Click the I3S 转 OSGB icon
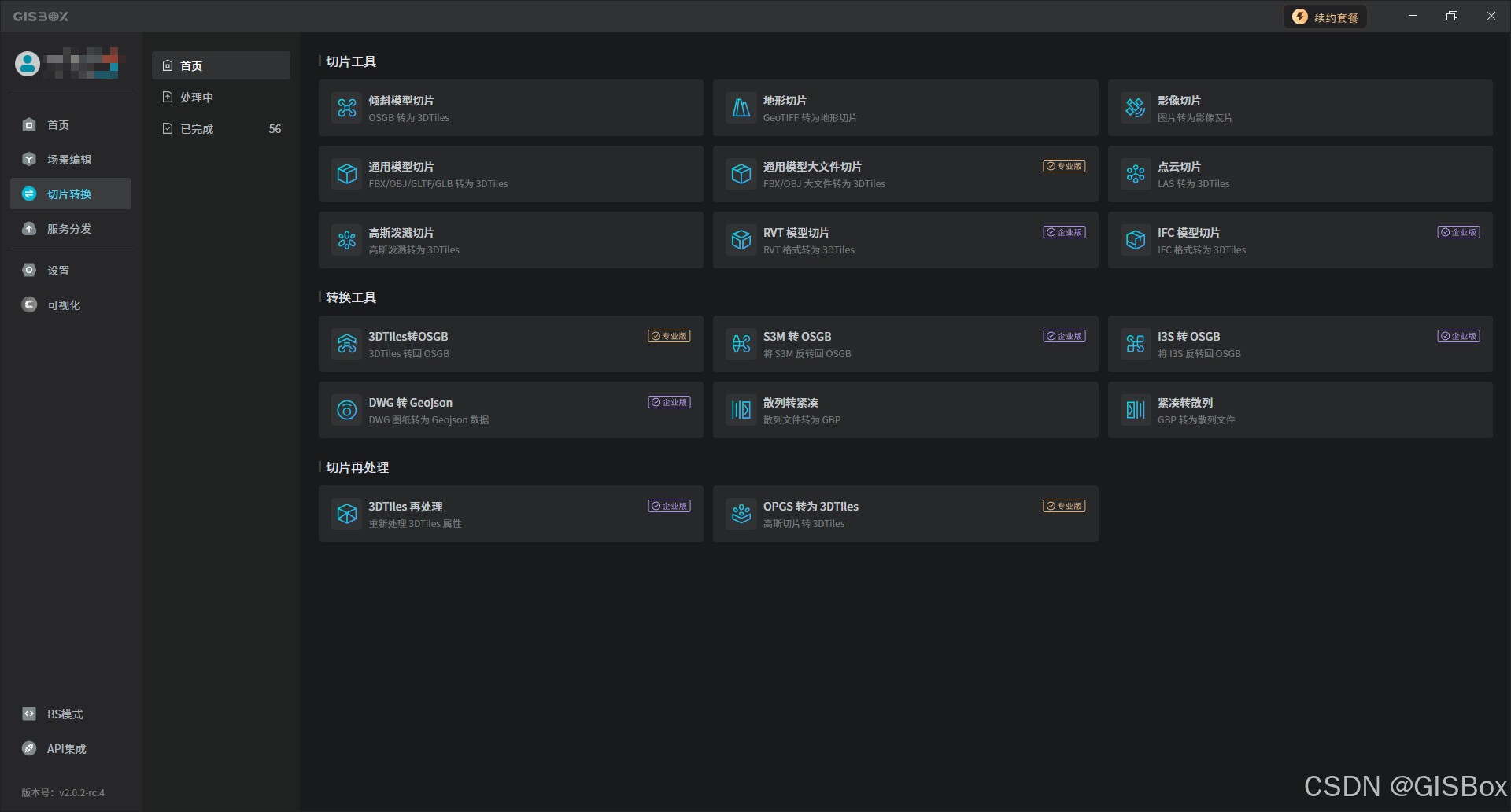The height and width of the screenshot is (812, 1511). click(1136, 344)
